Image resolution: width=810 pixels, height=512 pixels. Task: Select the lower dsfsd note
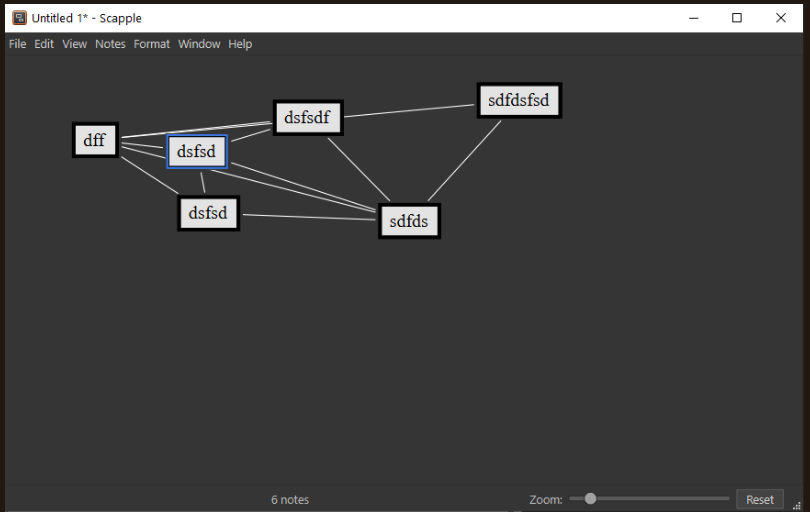click(x=208, y=213)
